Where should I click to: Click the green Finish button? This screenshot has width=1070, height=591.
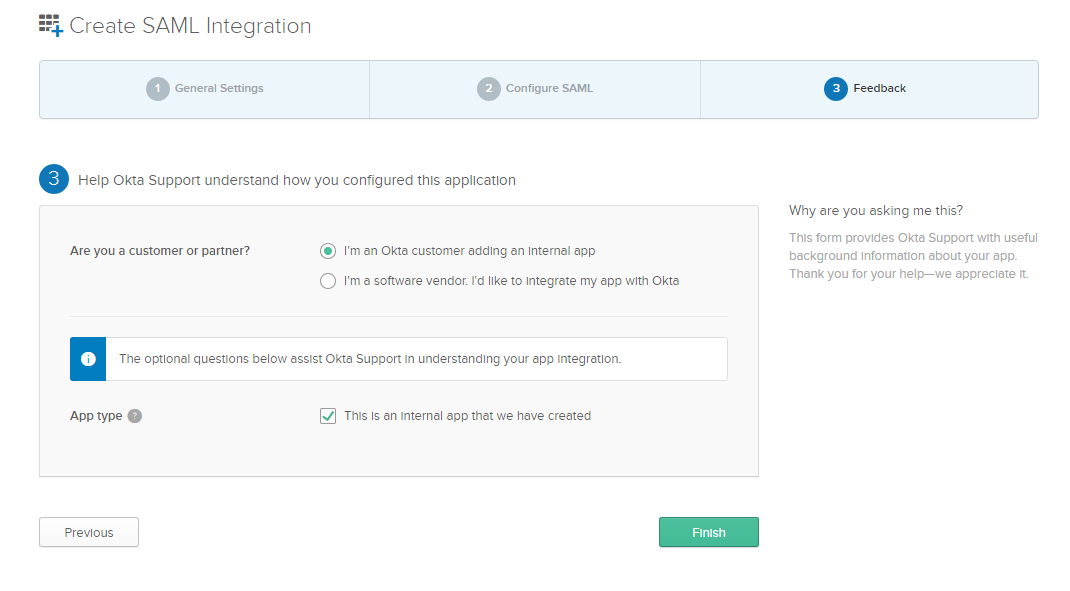[x=709, y=532]
